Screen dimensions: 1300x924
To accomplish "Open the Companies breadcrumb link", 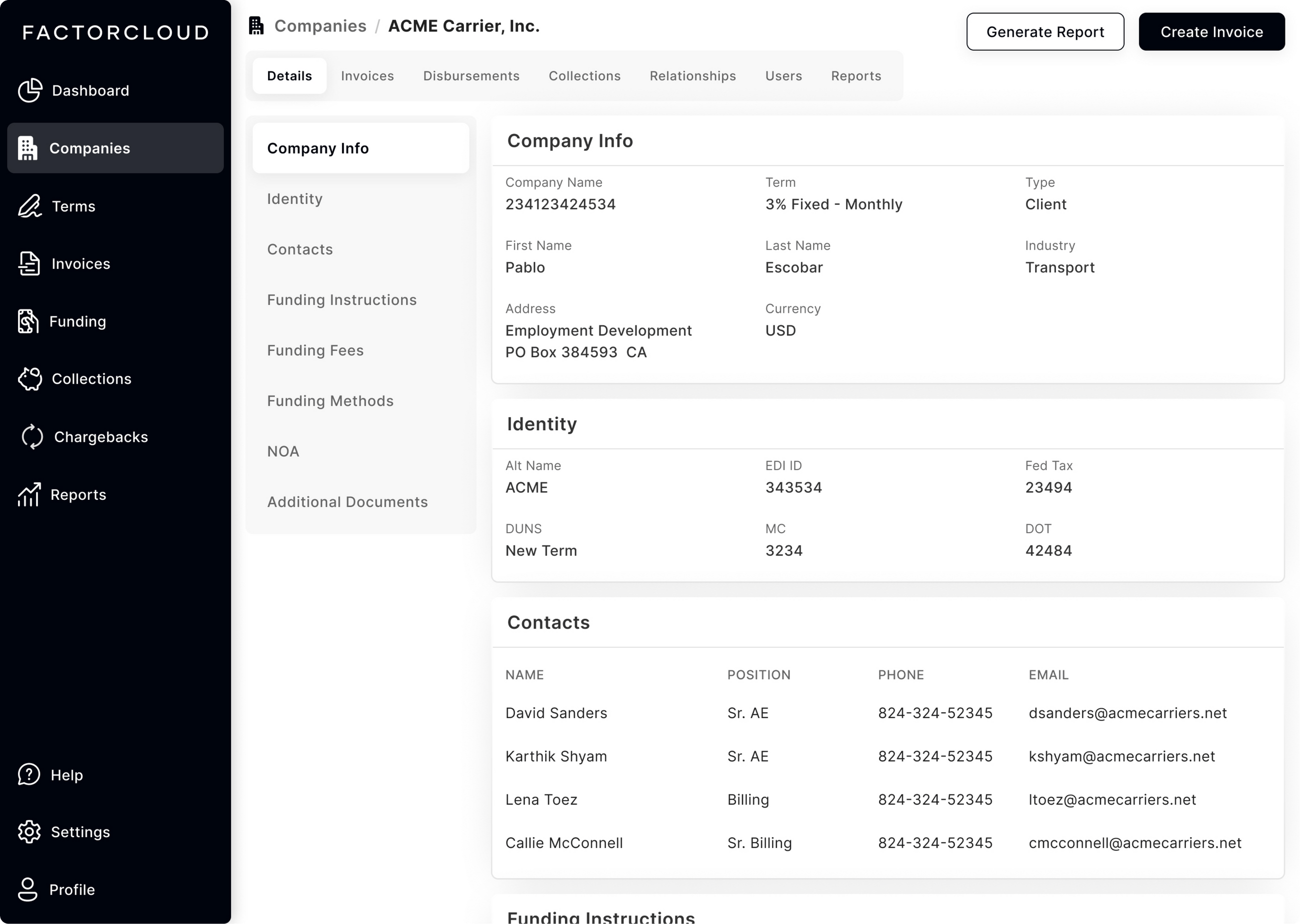I will coord(320,25).
